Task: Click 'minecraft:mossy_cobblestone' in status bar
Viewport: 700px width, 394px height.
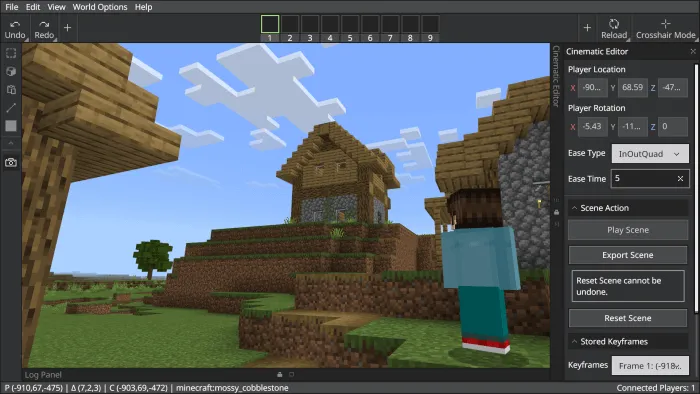Action: coord(232,388)
